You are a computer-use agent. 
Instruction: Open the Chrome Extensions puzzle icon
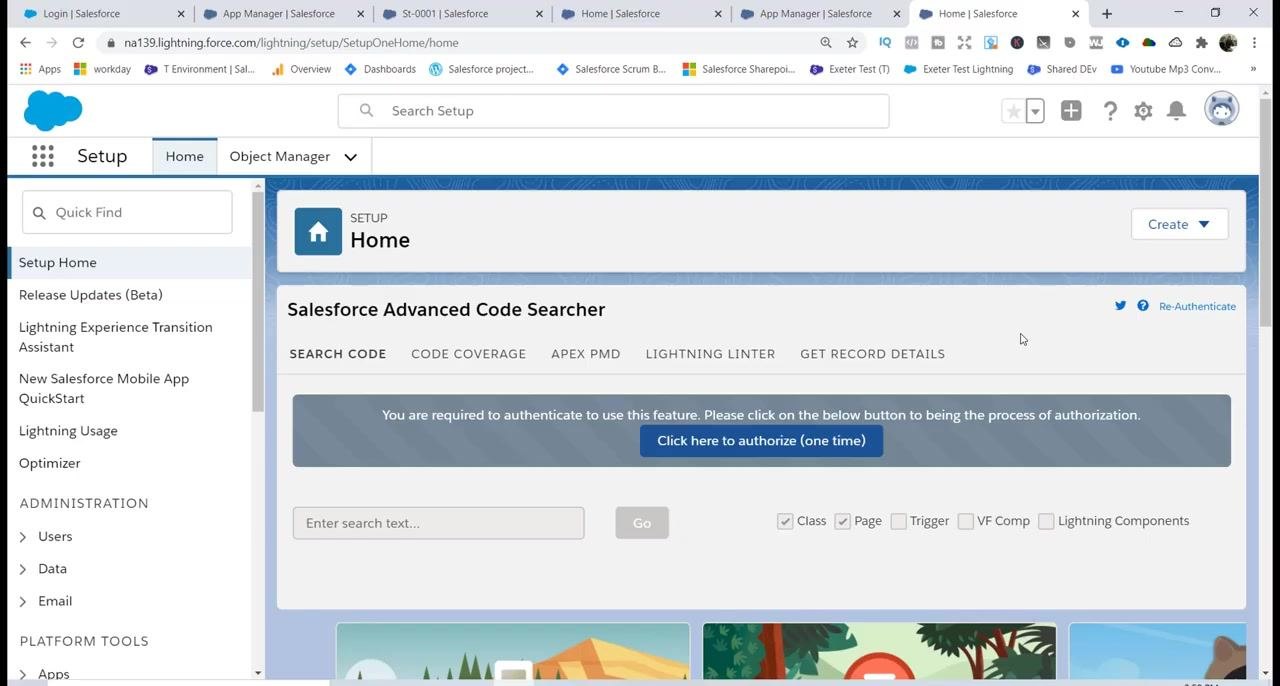1202,43
